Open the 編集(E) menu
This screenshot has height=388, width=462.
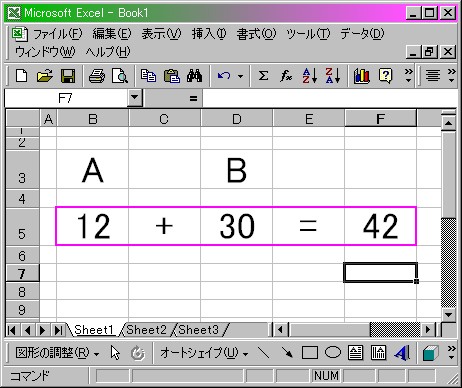pos(112,34)
